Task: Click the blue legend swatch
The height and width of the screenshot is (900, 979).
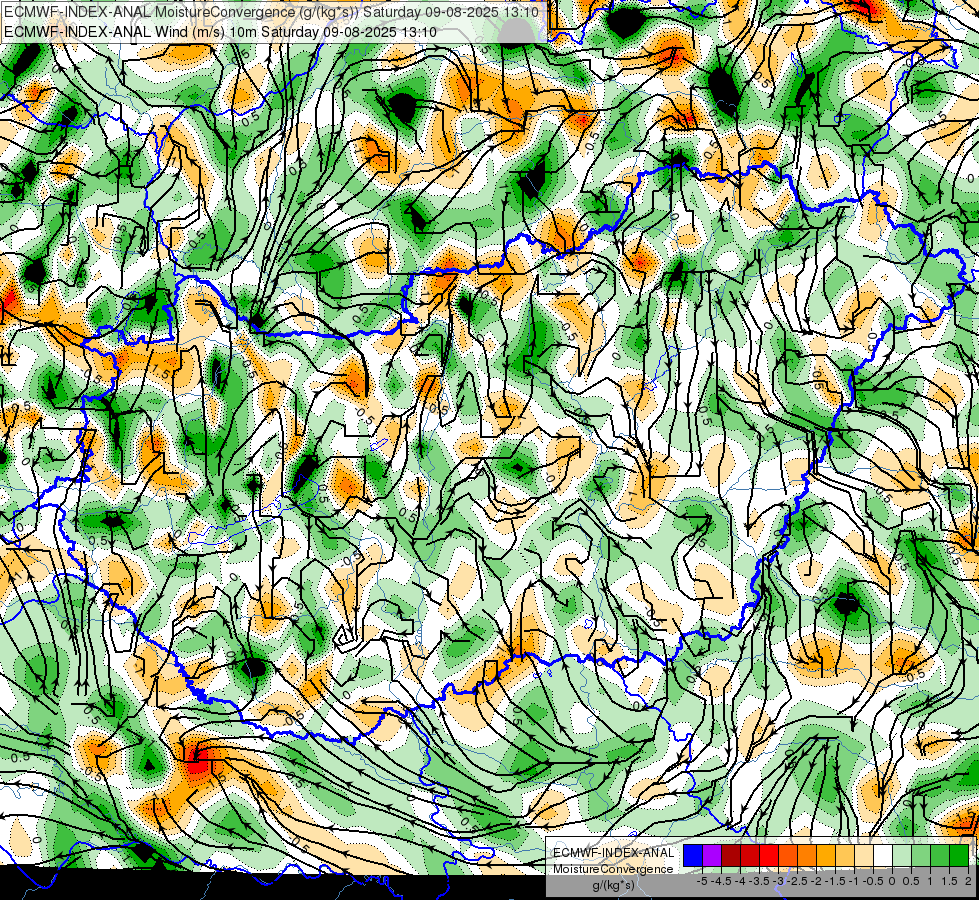Action: (x=693, y=856)
